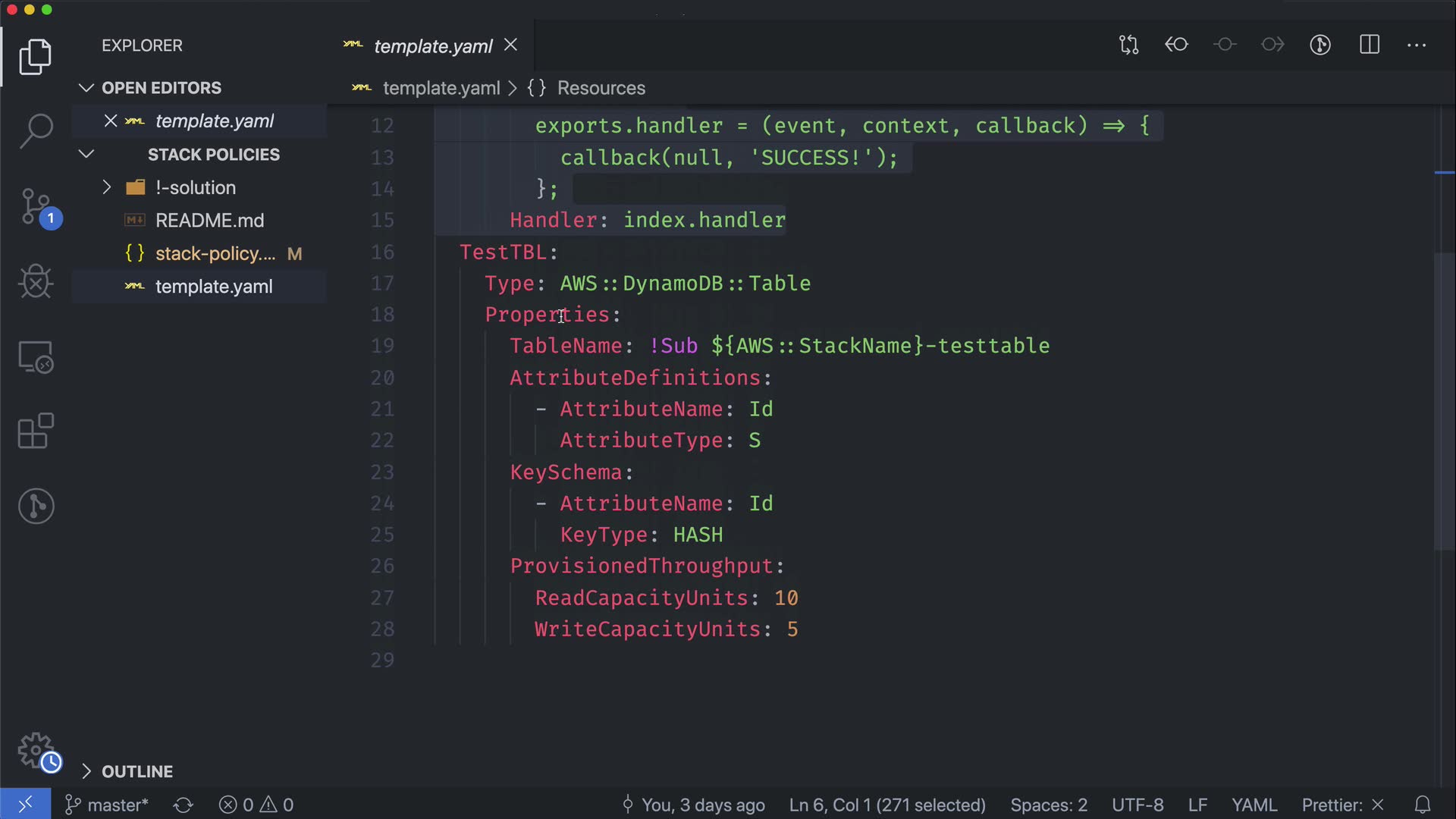Toggle file blame annotations icon

(1320, 45)
